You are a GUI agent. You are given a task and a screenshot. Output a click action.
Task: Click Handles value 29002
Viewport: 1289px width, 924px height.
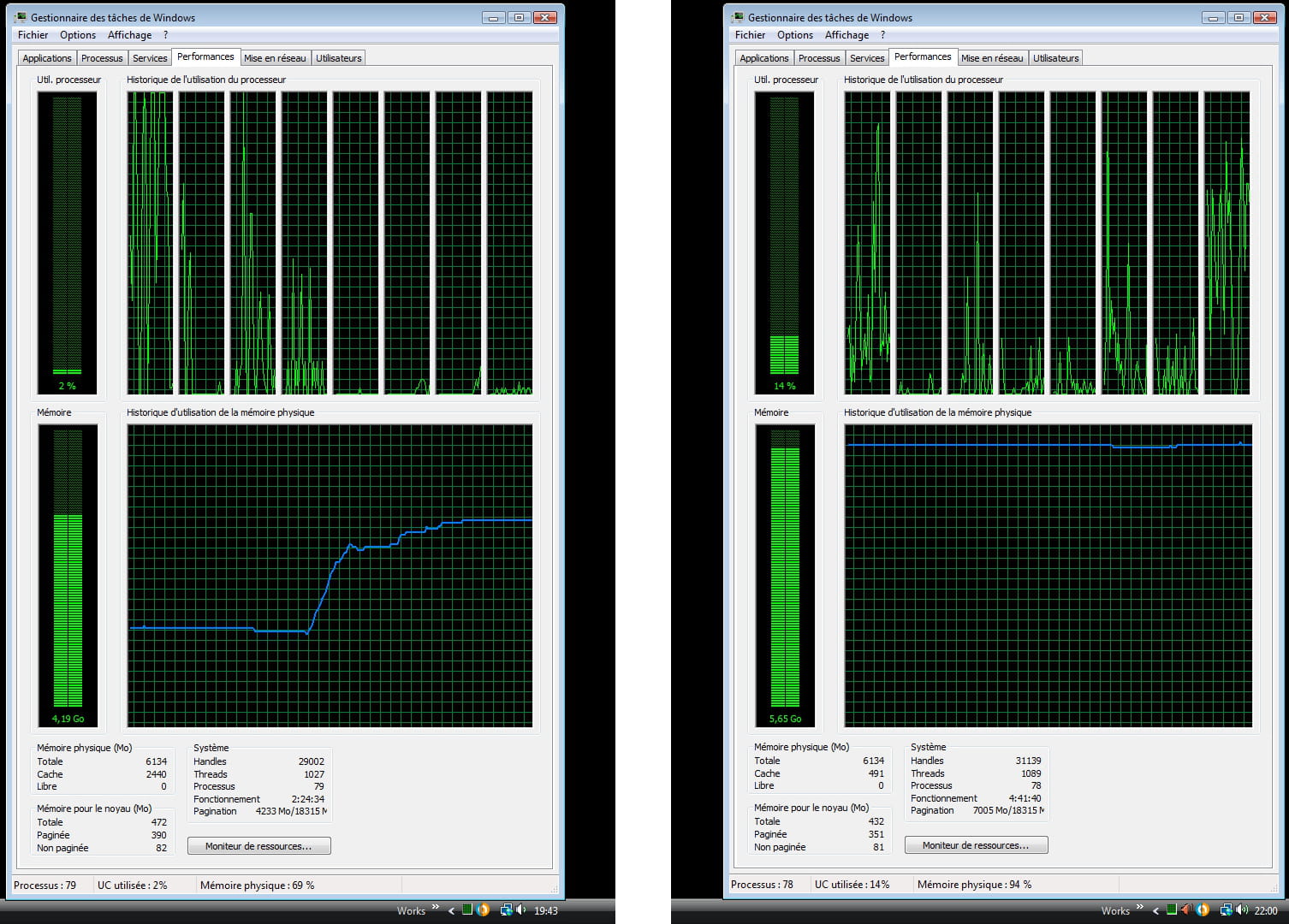click(311, 761)
